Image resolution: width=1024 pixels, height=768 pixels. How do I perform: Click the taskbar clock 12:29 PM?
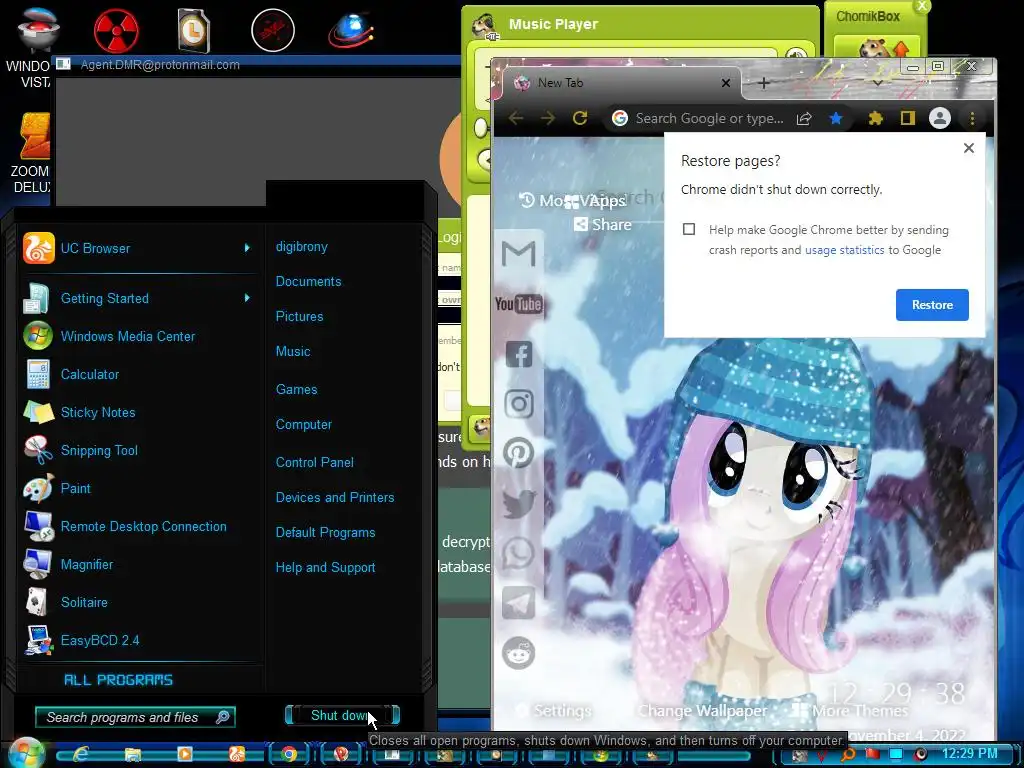[x=969, y=754]
